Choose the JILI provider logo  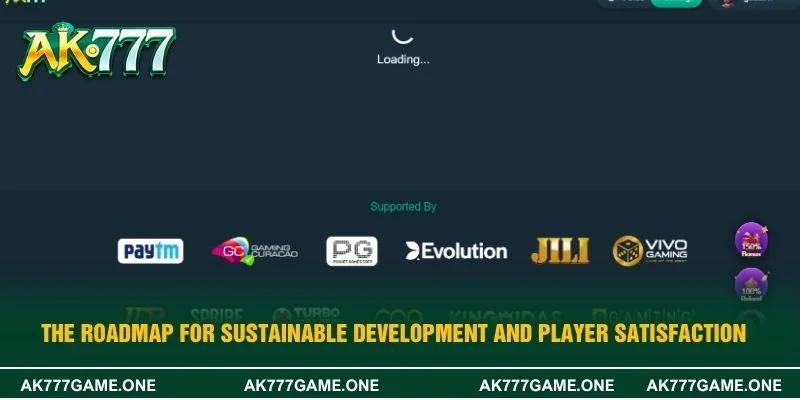tap(560, 251)
